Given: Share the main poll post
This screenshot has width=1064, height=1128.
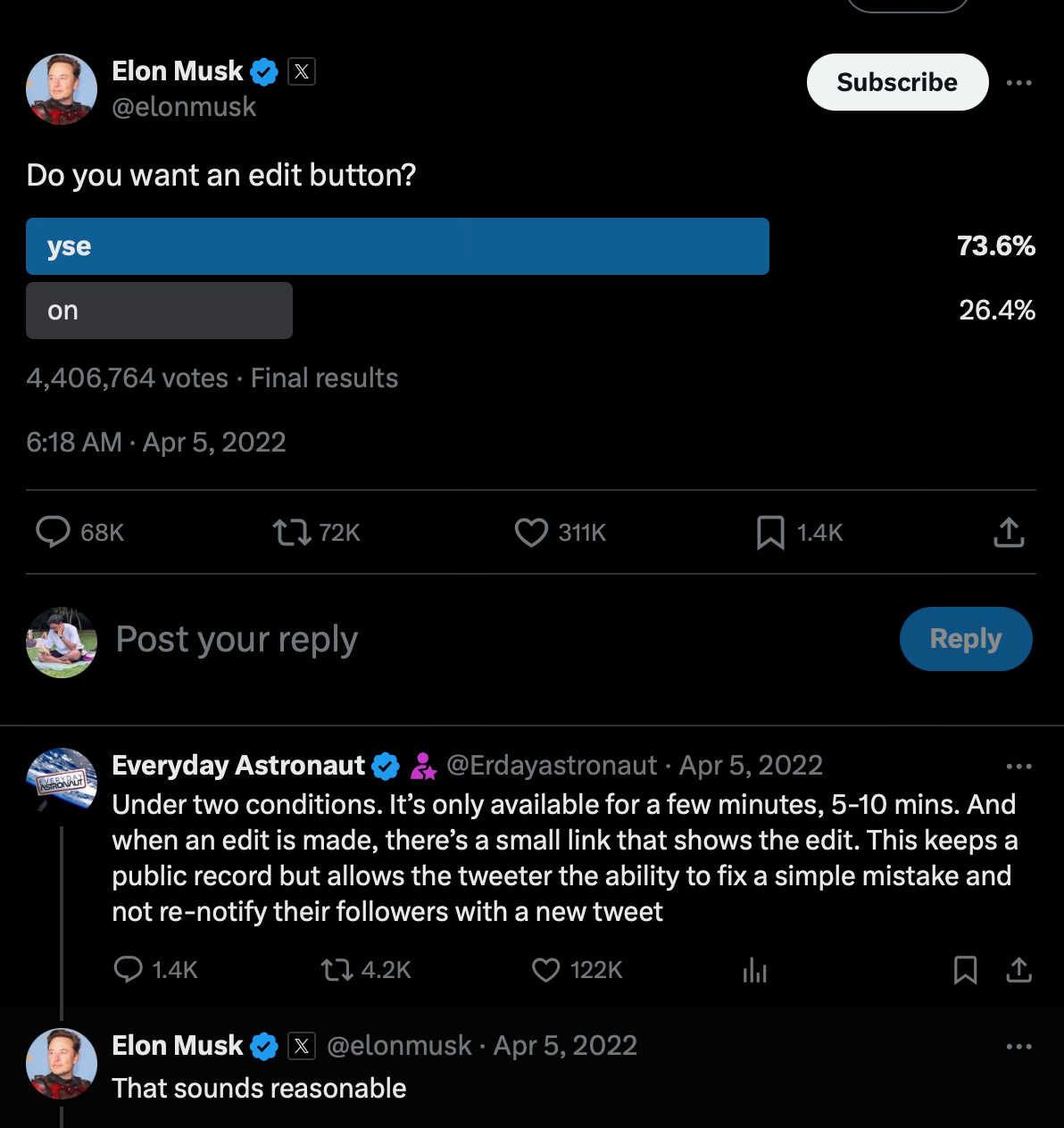Looking at the screenshot, I should click(x=1008, y=532).
